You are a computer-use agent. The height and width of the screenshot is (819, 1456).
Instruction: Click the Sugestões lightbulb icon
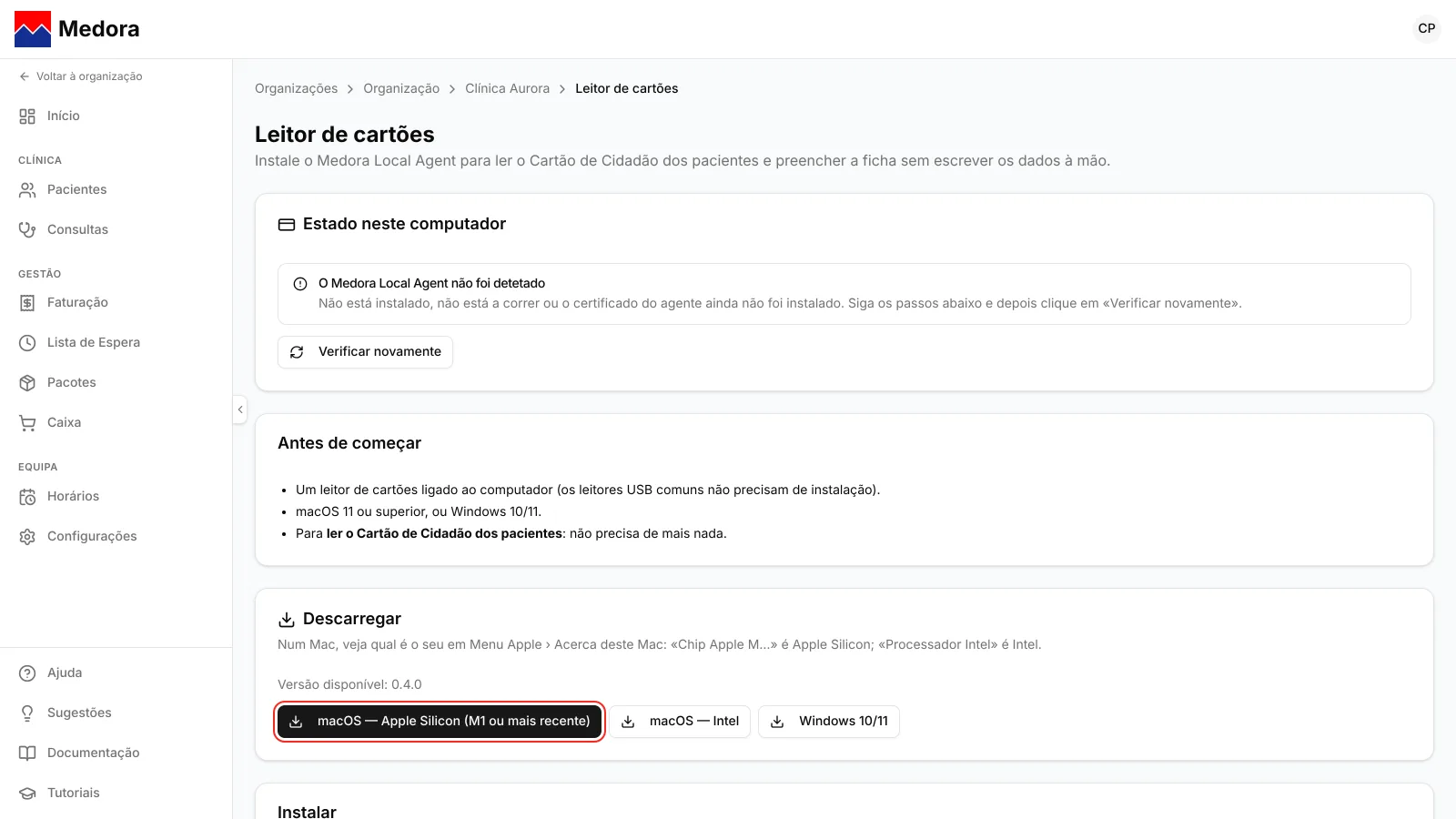(27, 713)
